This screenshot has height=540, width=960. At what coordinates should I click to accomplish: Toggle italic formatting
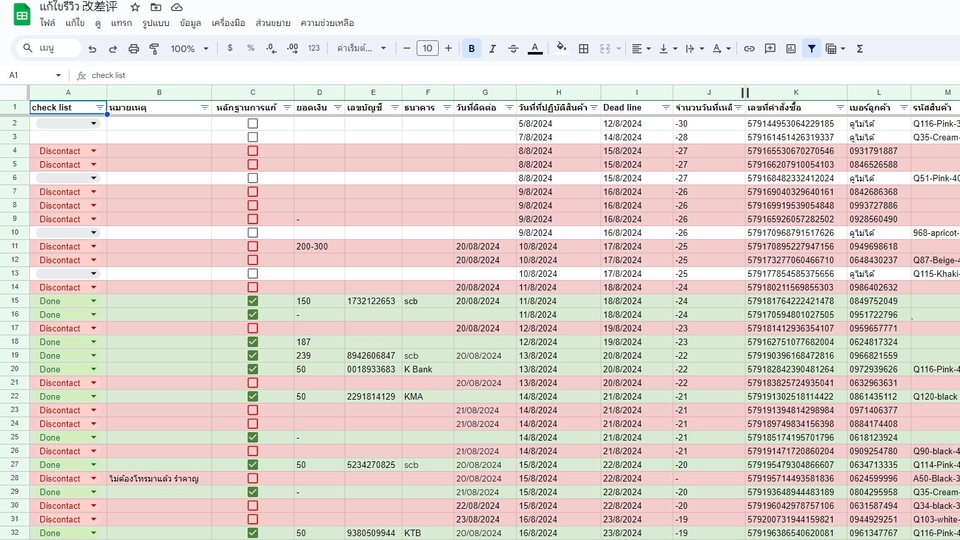[x=492, y=48]
